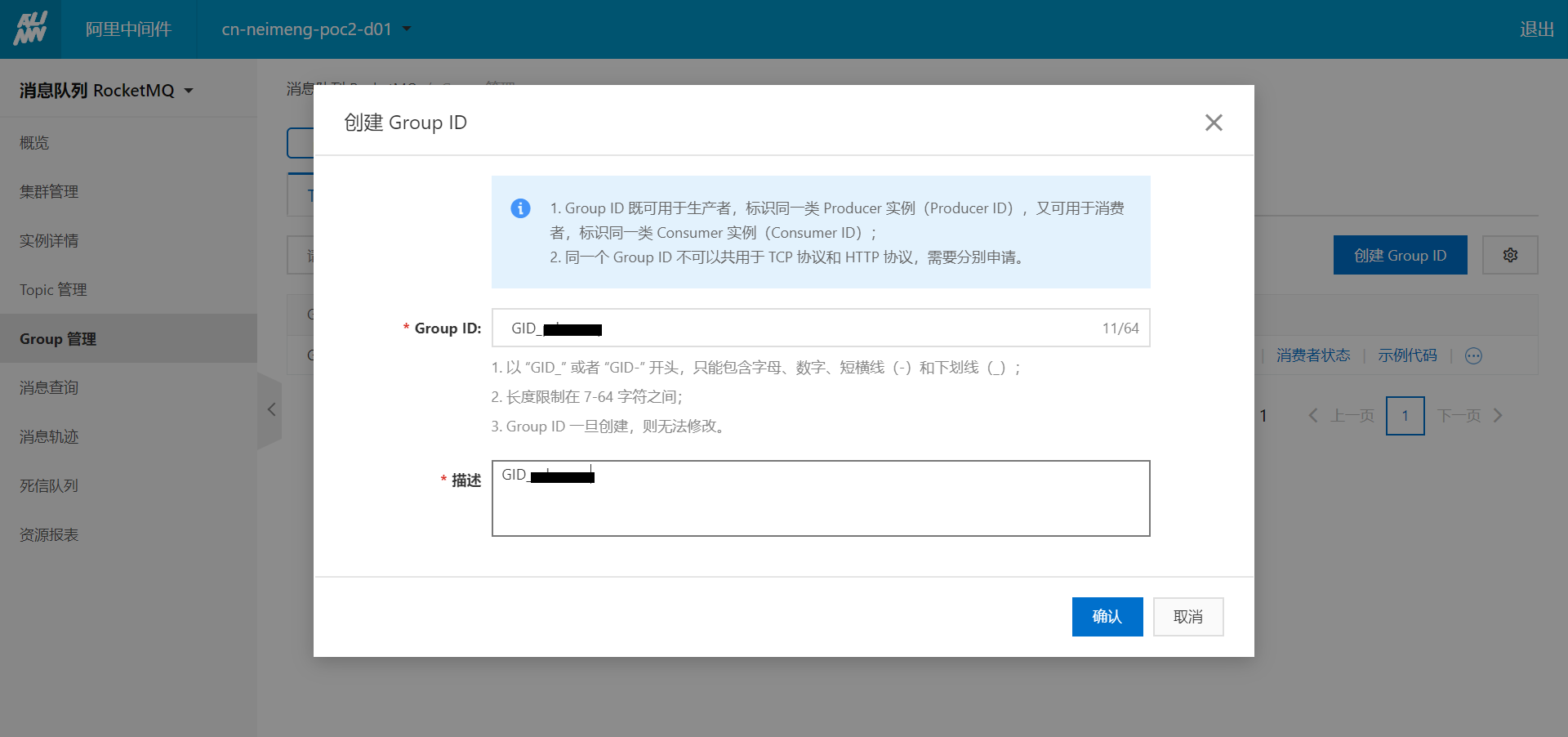Open the 消息轨迹 sidebar item
1568x737 pixels.
tap(128, 437)
